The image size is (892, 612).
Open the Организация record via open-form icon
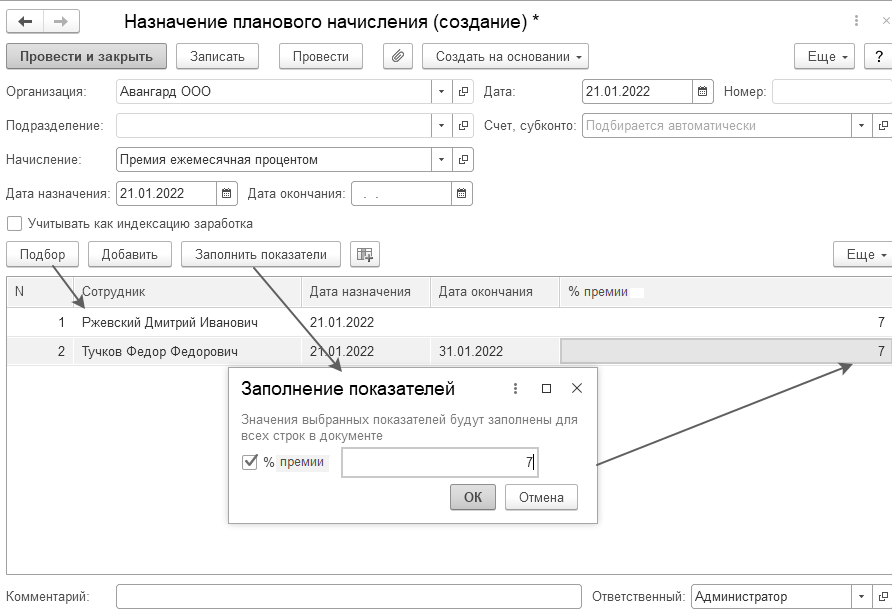pyautogui.click(x=463, y=92)
